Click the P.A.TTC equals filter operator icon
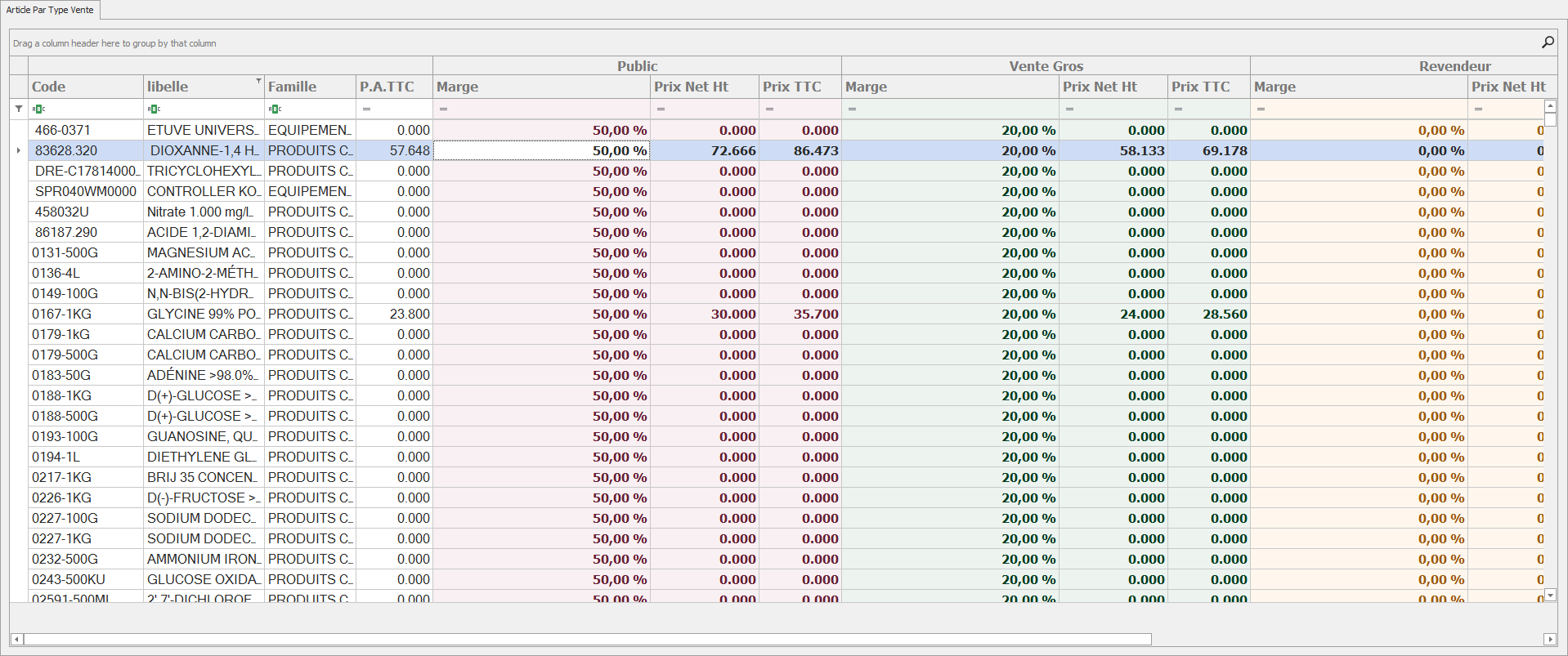 366,109
